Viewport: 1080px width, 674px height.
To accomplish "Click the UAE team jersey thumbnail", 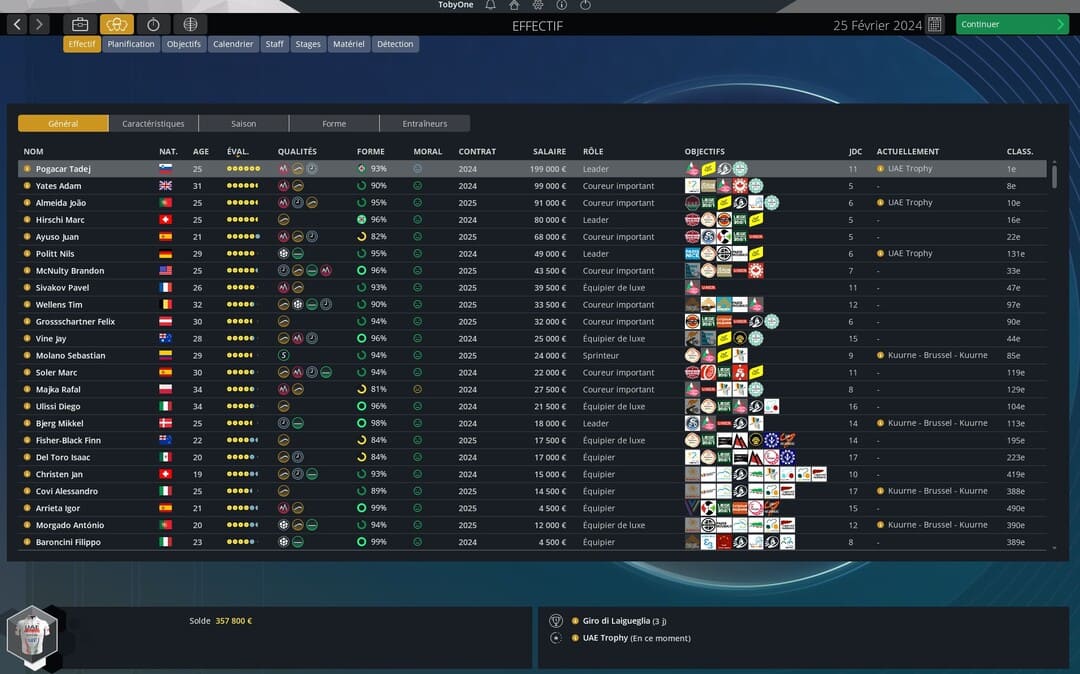I will [x=31, y=638].
